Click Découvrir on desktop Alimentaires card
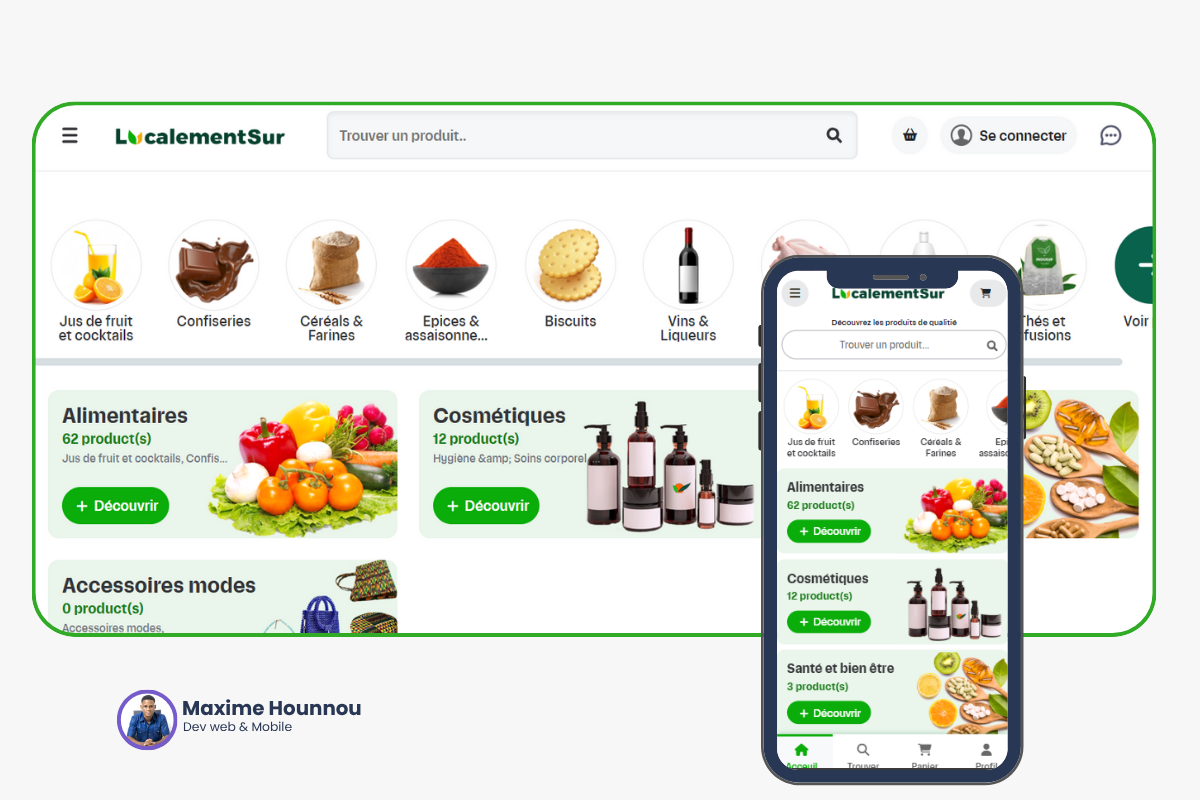The image size is (1200, 800). [x=116, y=506]
